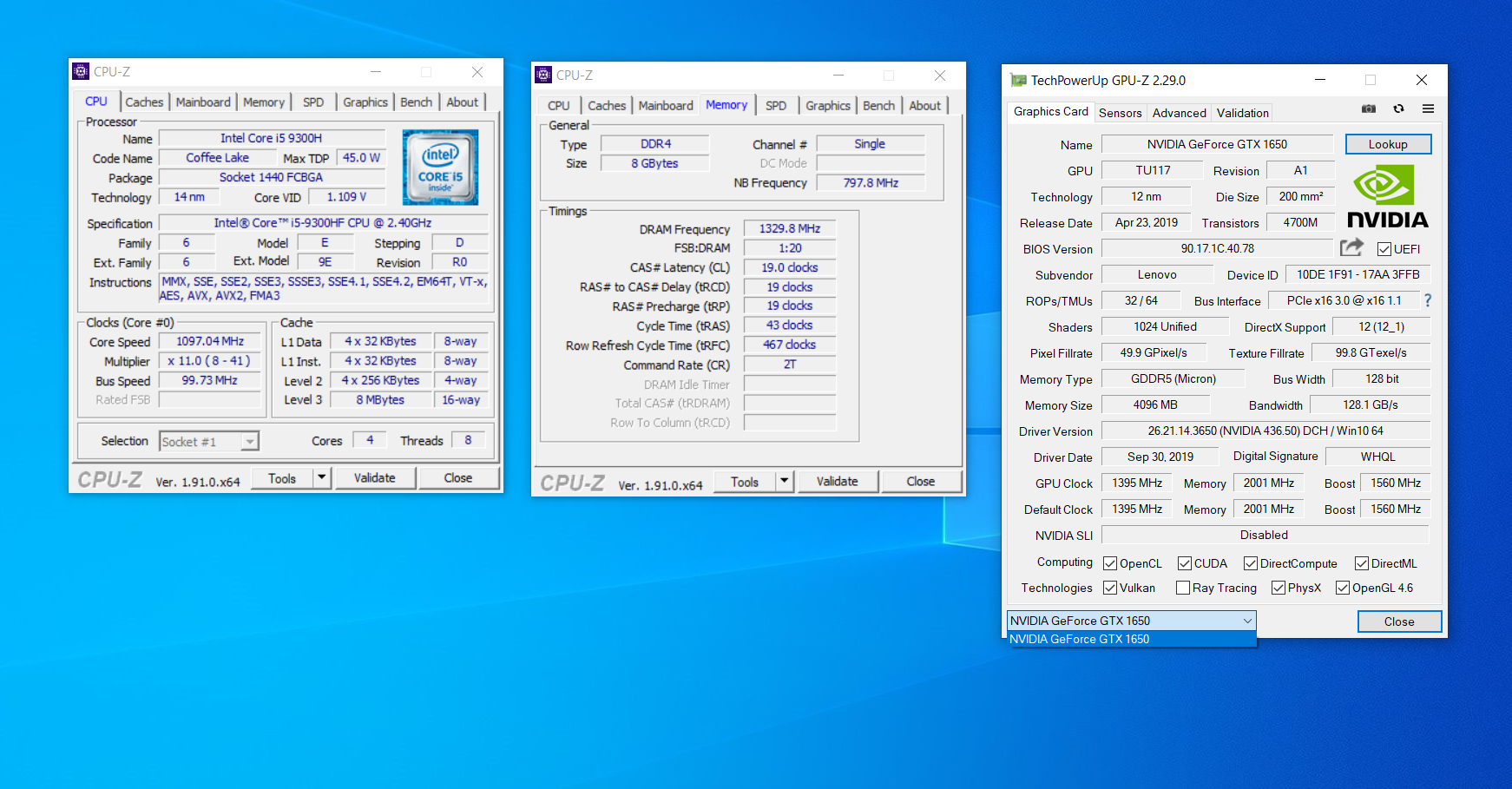Screen dimensions: 1512x789
Task: Click the NB Frequency value 797.8 MHz
Action: point(871,183)
